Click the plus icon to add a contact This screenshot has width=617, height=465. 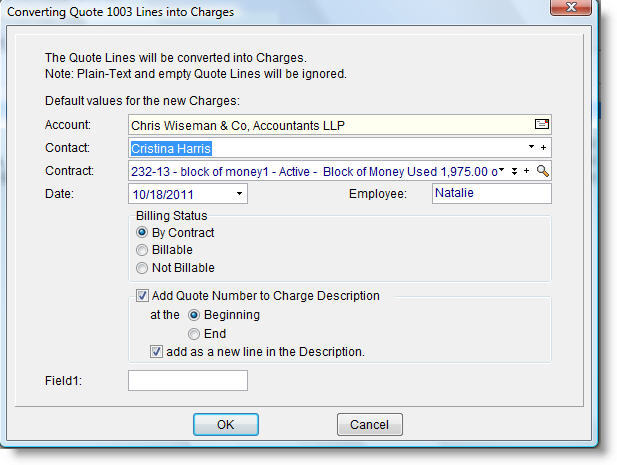(544, 148)
